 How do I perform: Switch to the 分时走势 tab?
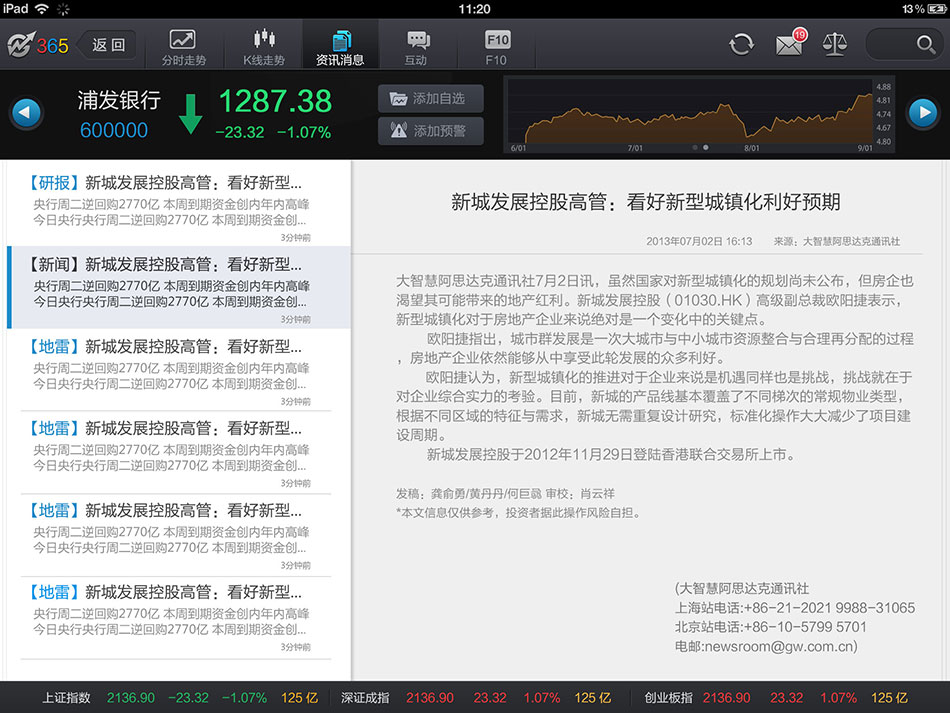[x=183, y=46]
